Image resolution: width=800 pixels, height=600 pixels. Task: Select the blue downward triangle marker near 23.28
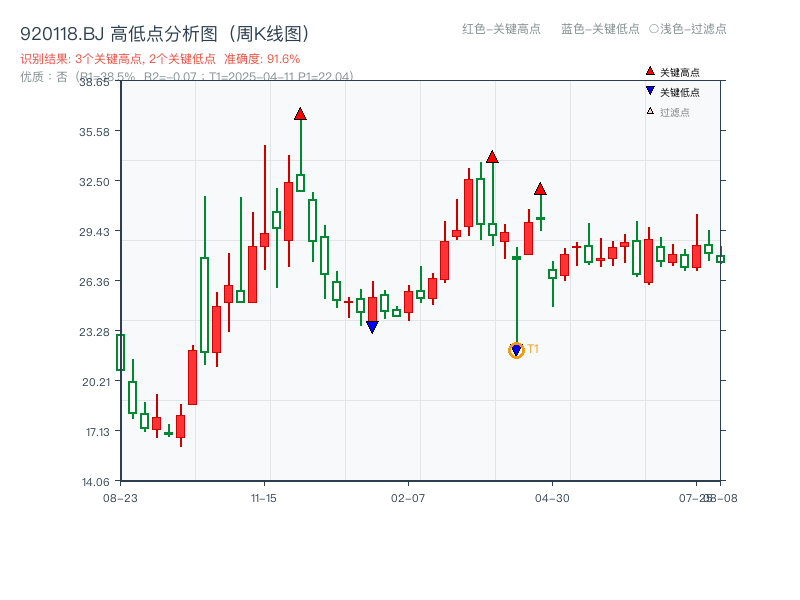click(372, 325)
